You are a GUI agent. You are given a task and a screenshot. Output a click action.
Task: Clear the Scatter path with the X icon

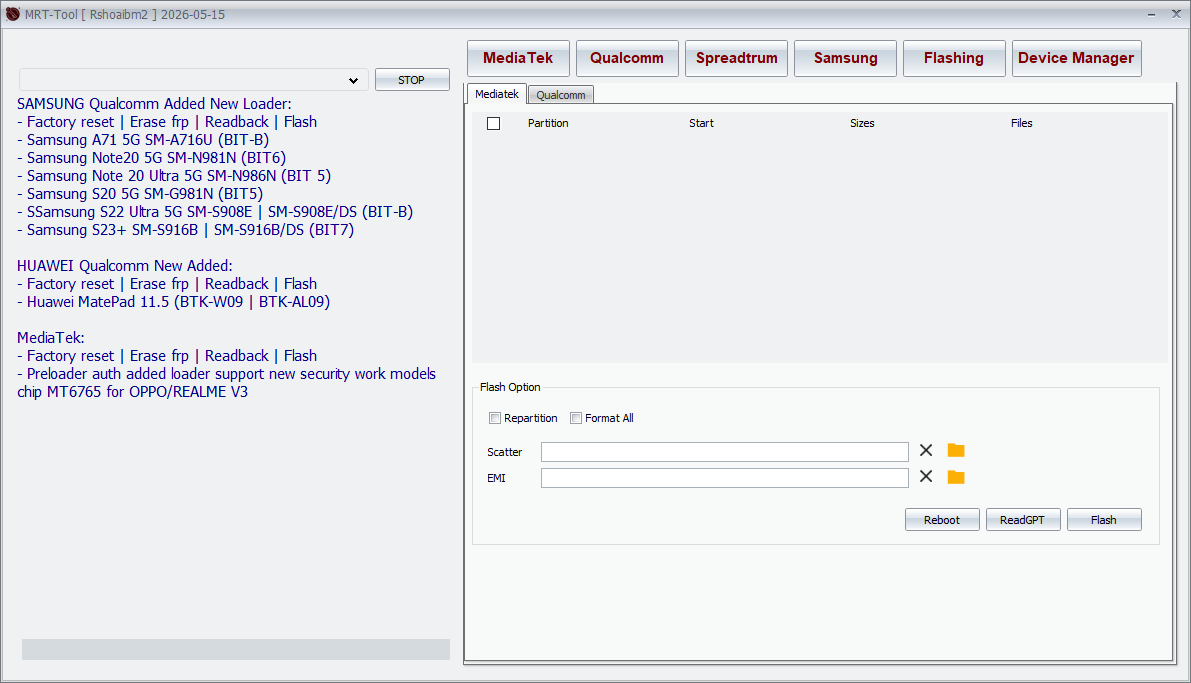click(925, 450)
